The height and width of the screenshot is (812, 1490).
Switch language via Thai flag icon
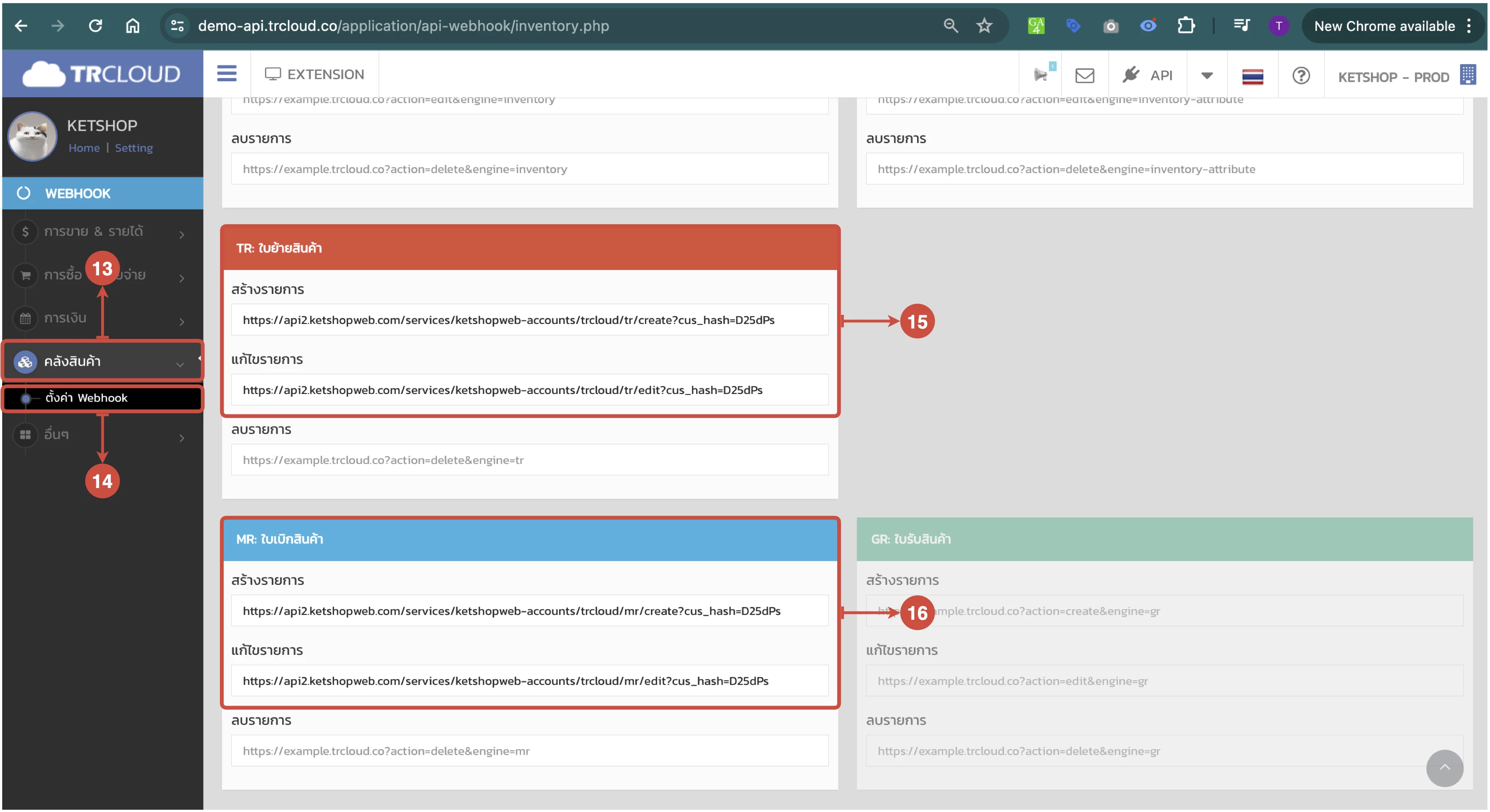tap(1252, 76)
